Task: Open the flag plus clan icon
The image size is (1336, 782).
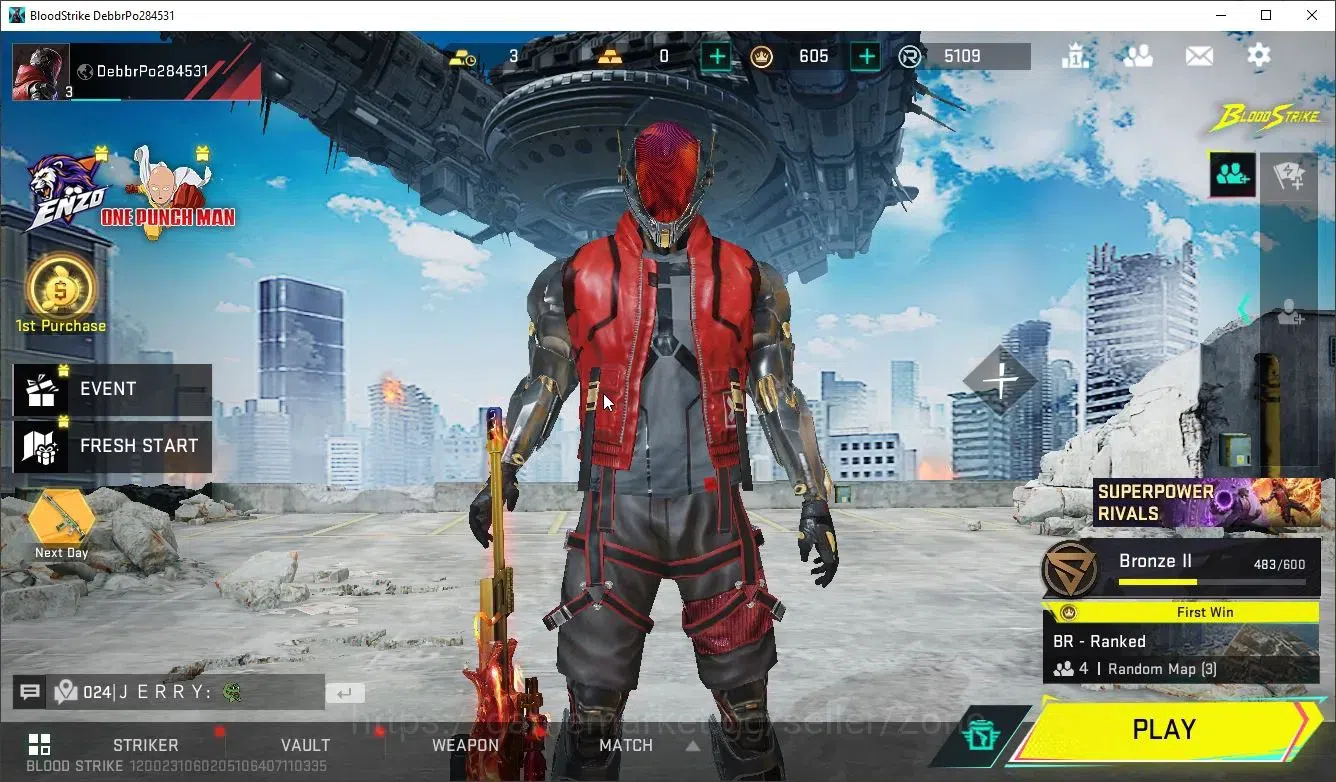Action: [x=1289, y=177]
